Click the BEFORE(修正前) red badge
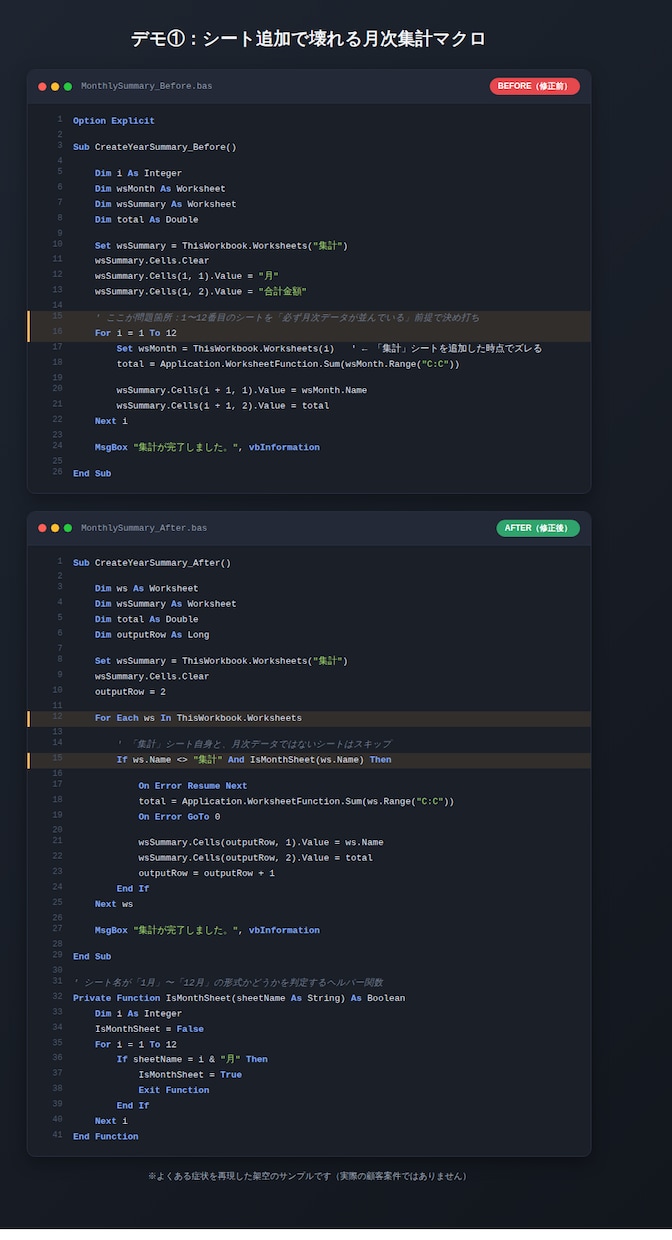672x1240 pixels. (x=535, y=86)
